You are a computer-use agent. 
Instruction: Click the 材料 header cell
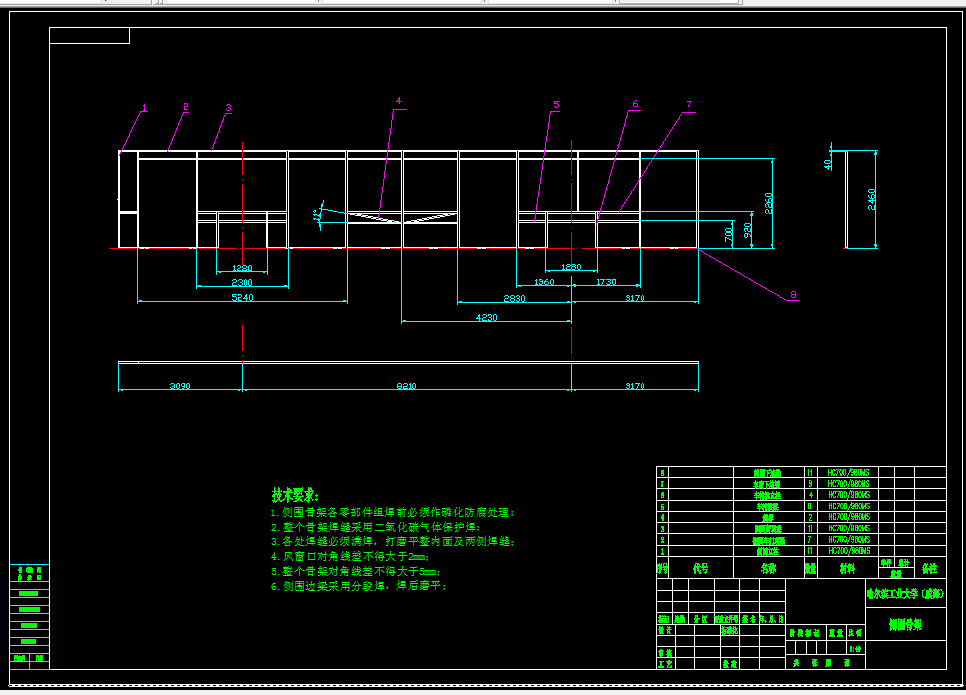tap(848, 568)
